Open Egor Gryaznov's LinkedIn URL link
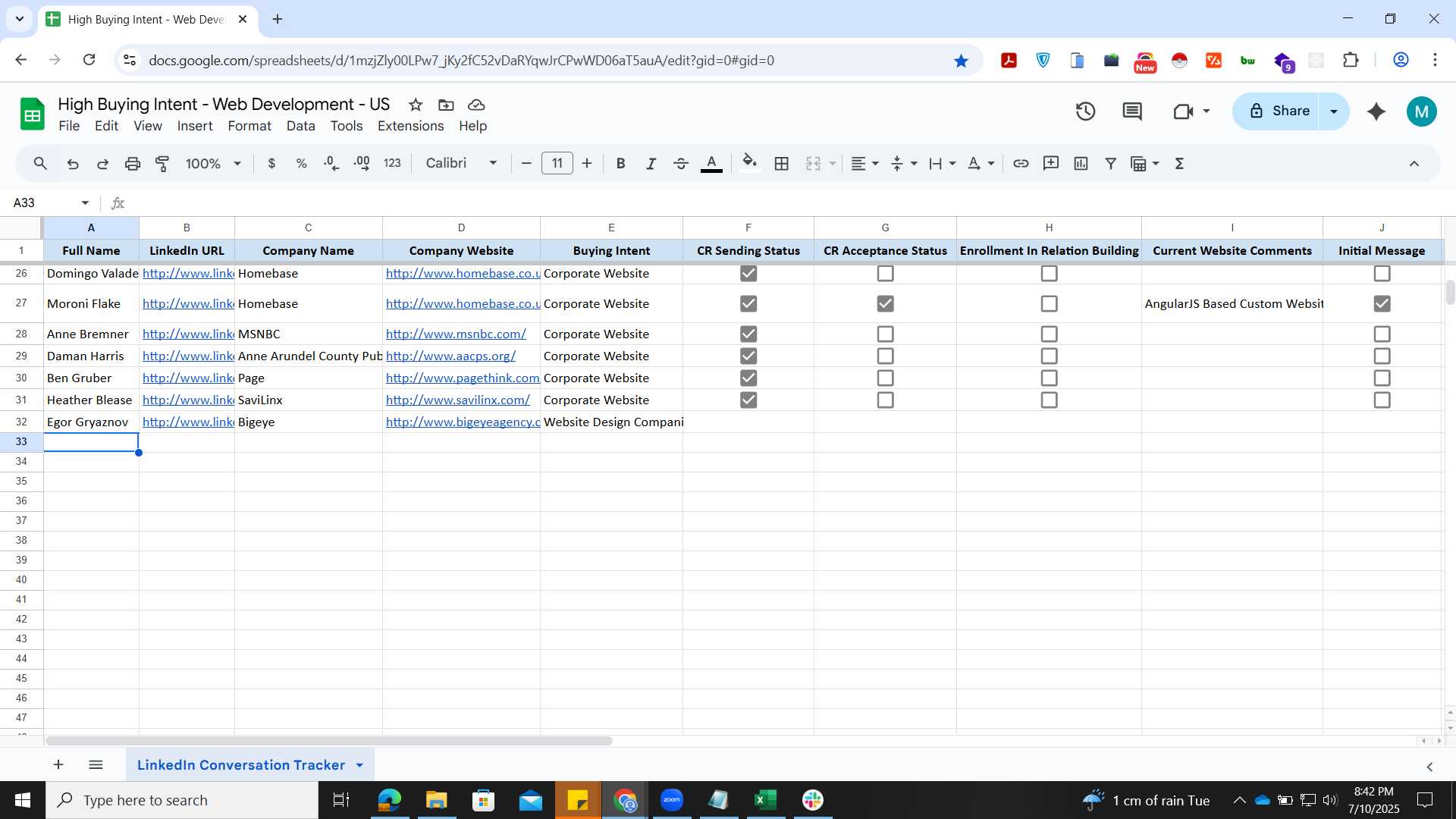 [x=188, y=422]
